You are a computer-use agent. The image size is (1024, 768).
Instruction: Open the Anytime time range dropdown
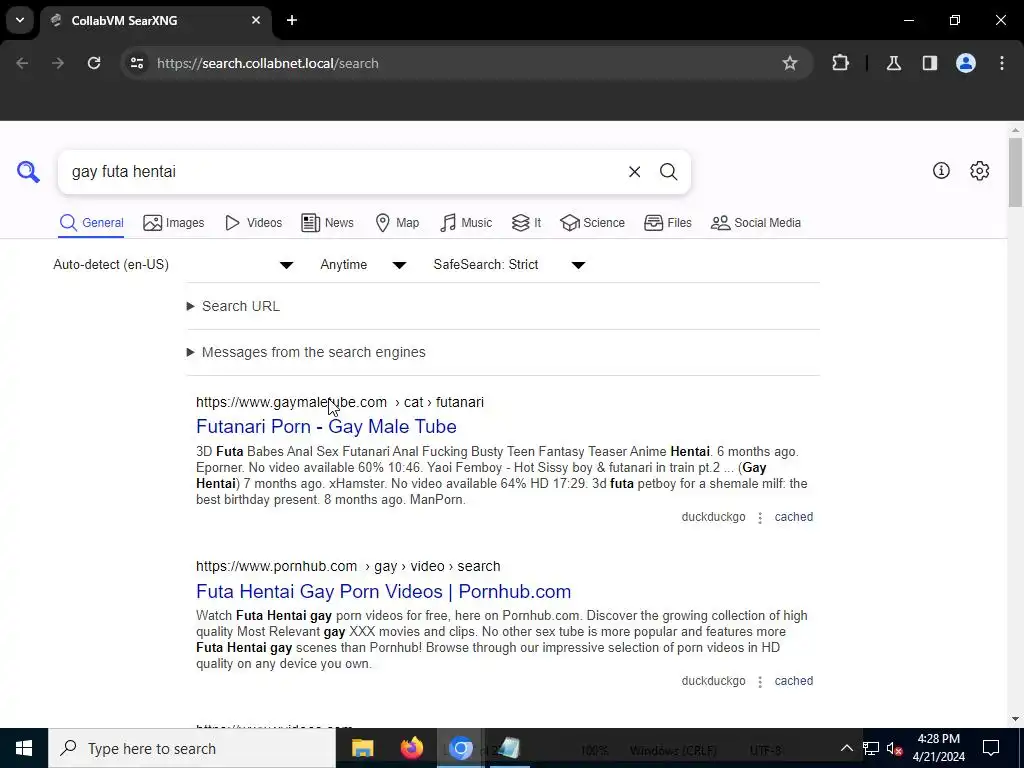(363, 264)
